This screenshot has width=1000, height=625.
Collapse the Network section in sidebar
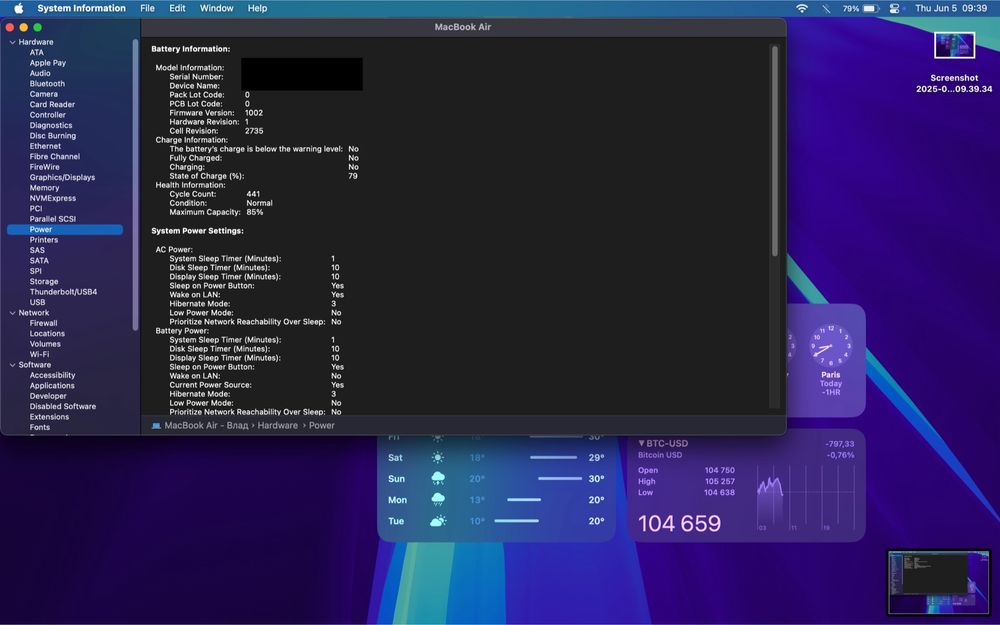pyautogui.click(x=12, y=313)
